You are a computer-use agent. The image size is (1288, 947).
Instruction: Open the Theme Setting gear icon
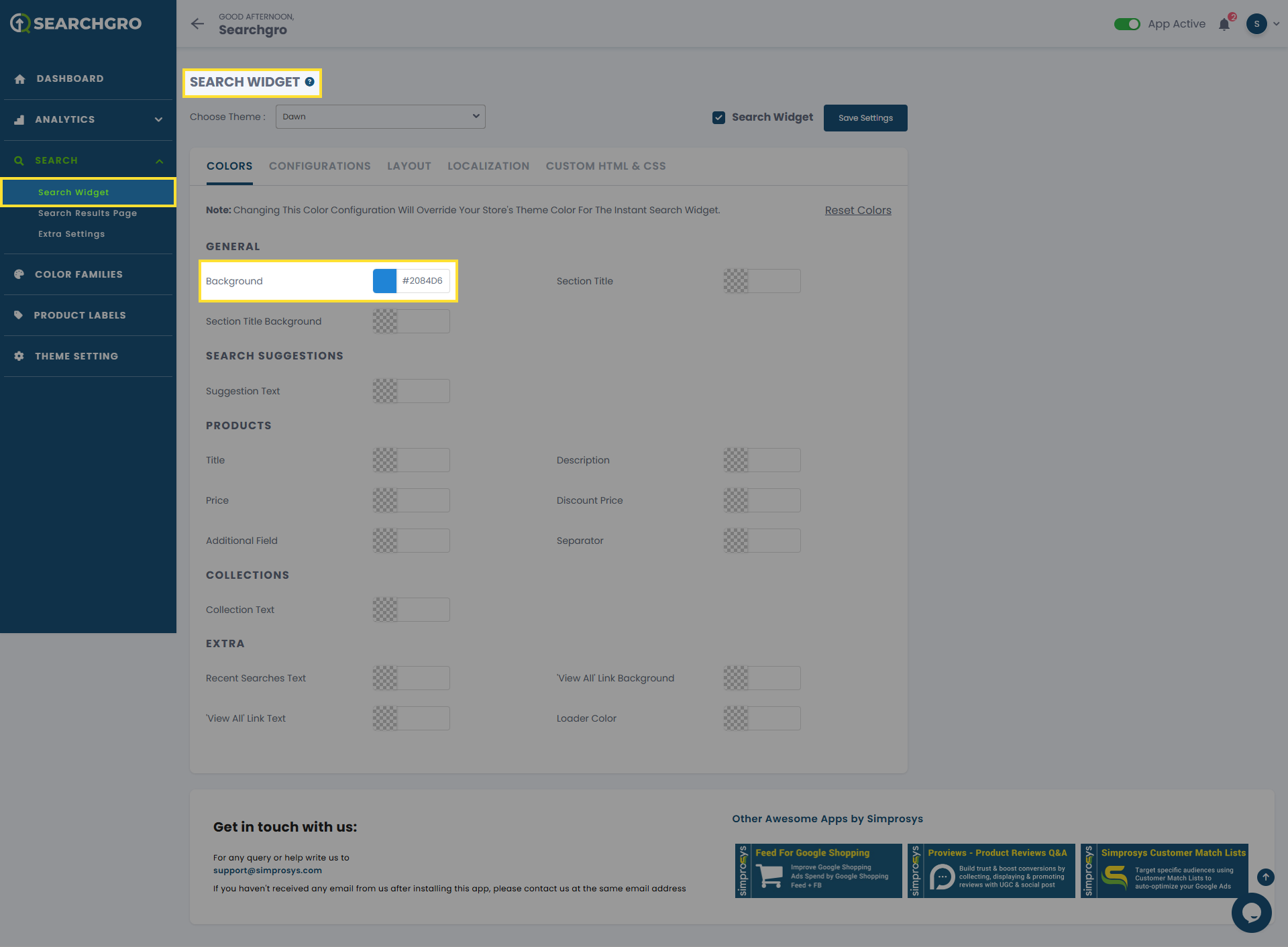click(x=19, y=356)
